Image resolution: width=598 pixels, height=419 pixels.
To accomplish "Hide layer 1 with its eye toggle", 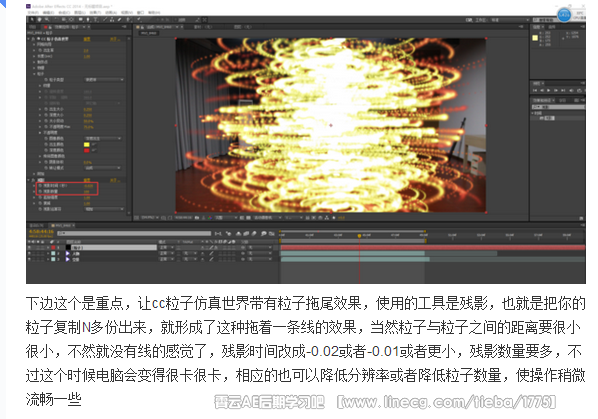I will [x=29, y=248].
